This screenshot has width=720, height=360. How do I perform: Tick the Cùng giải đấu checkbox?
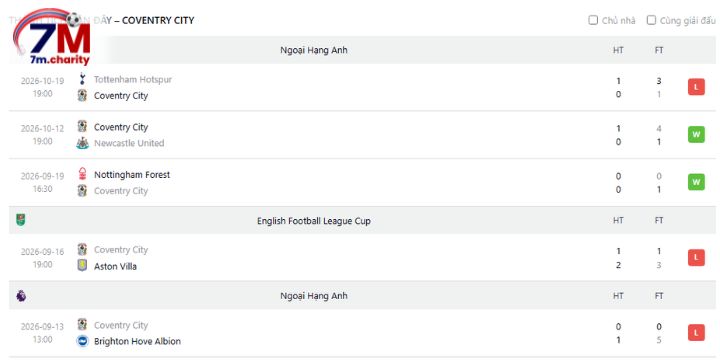coord(651,20)
